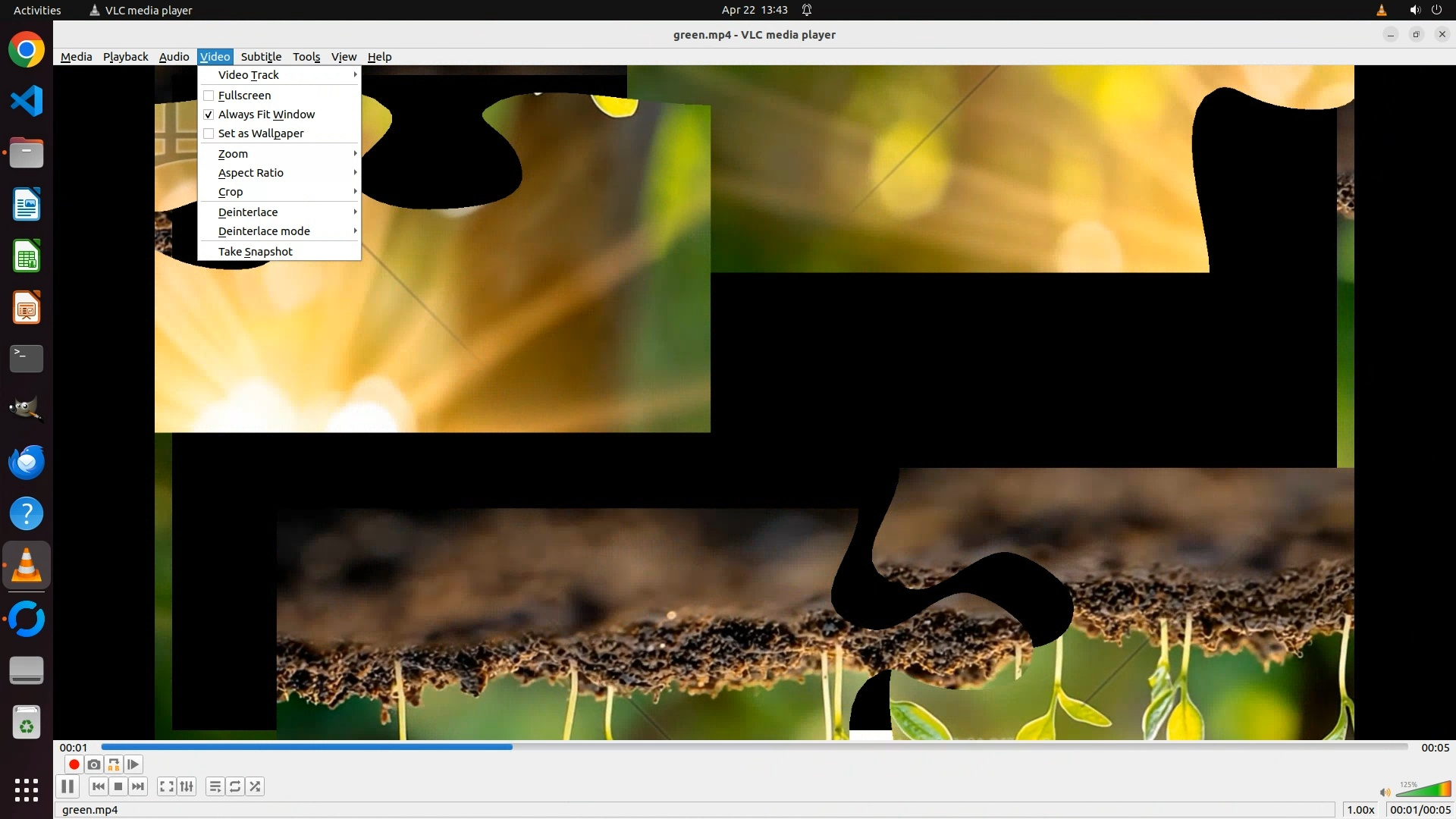The width and height of the screenshot is (1456, 819).
Task: Enable random shuffle playback icon
Action: click(255, 786)
